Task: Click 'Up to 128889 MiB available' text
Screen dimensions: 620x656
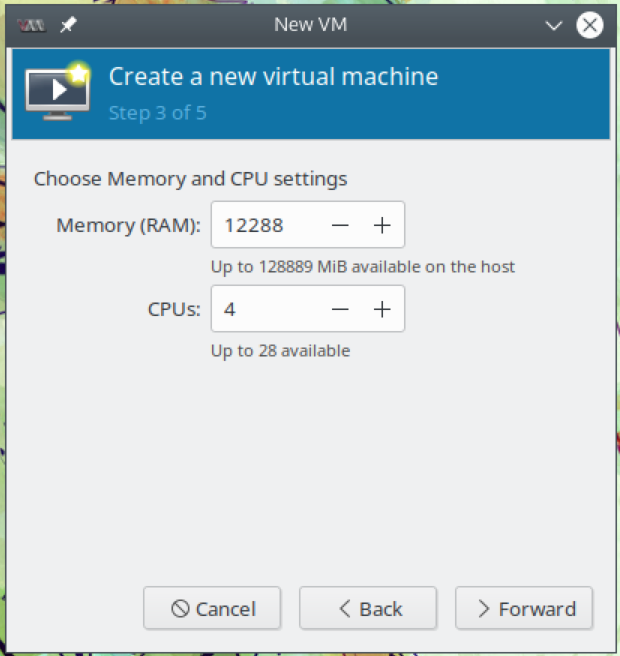Action: pos(363,267)
